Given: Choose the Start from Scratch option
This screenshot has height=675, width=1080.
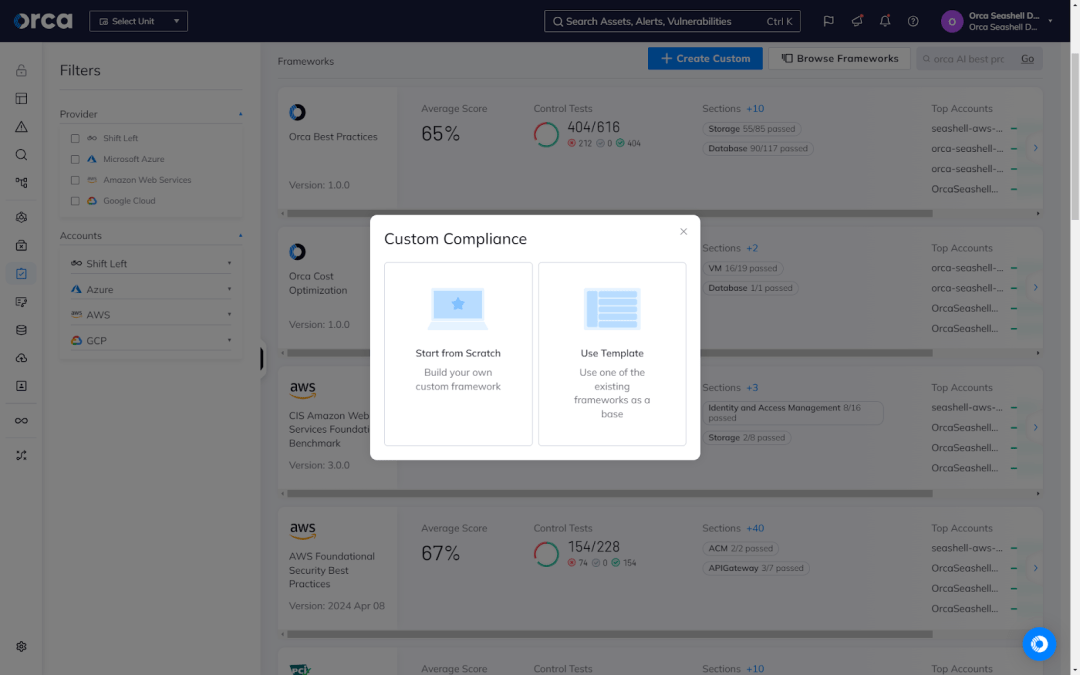Looking at the screenshot, I should [458, 353].
